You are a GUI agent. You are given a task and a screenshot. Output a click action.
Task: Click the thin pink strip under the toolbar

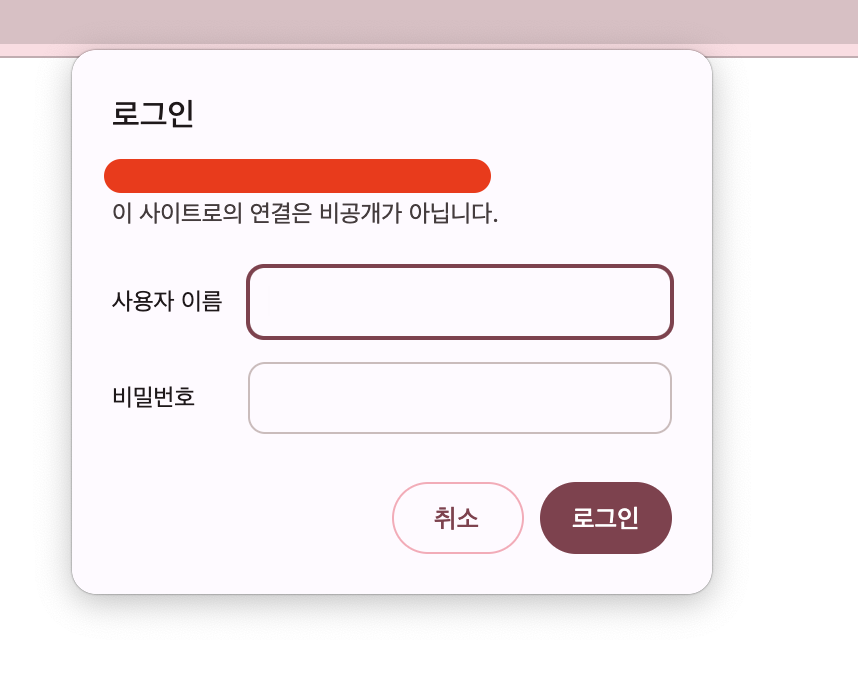(785, 50)
